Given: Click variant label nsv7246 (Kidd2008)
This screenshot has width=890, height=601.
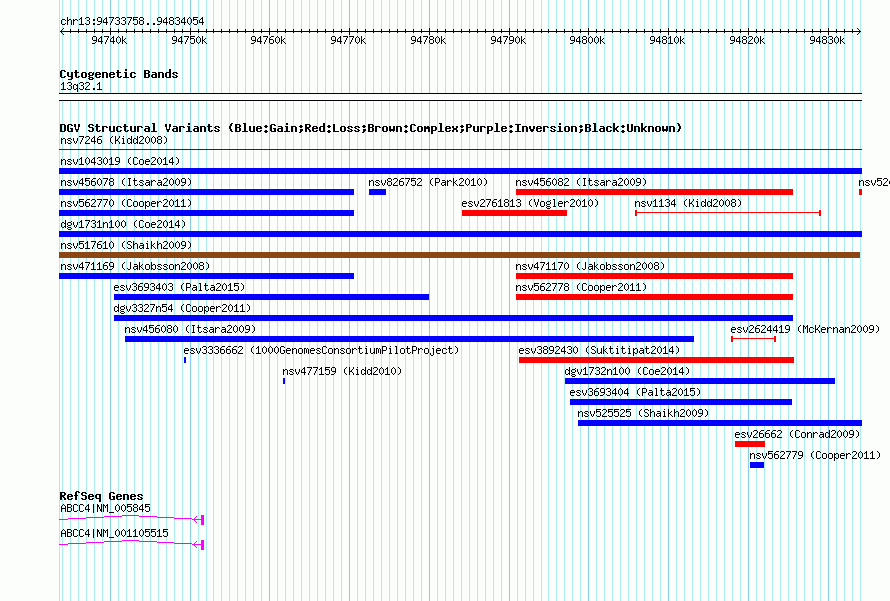Looking at the screenshot, I should pyautogui.click(x=114, y=140).
